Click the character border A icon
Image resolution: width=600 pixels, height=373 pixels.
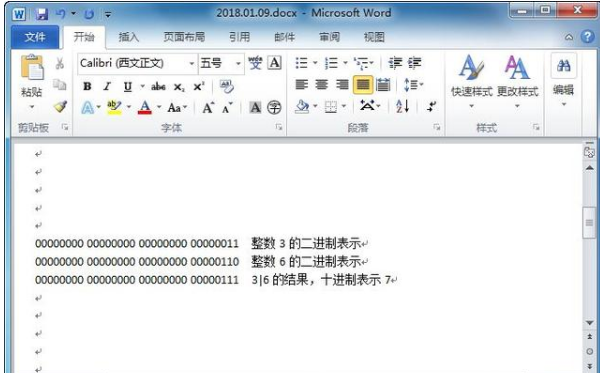pyautogui.click(x=275, y=63)
